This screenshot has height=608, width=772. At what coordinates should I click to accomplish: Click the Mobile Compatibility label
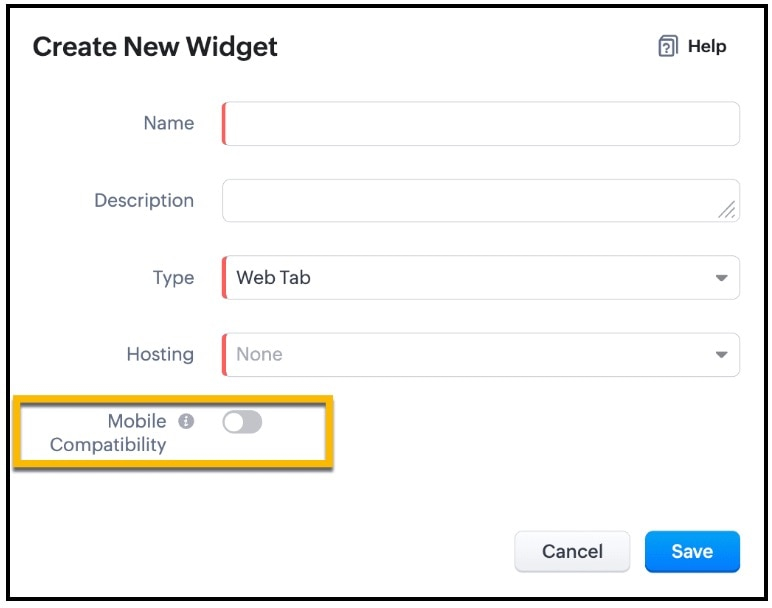108,433
